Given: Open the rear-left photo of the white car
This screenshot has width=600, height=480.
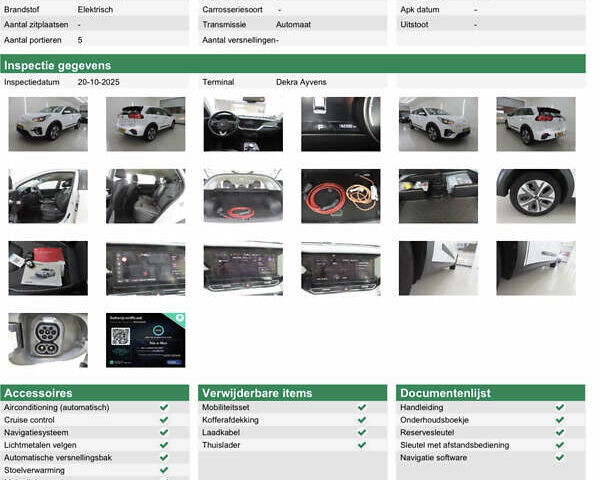Looking at the screenshot, I should click(x=145, y=124).
